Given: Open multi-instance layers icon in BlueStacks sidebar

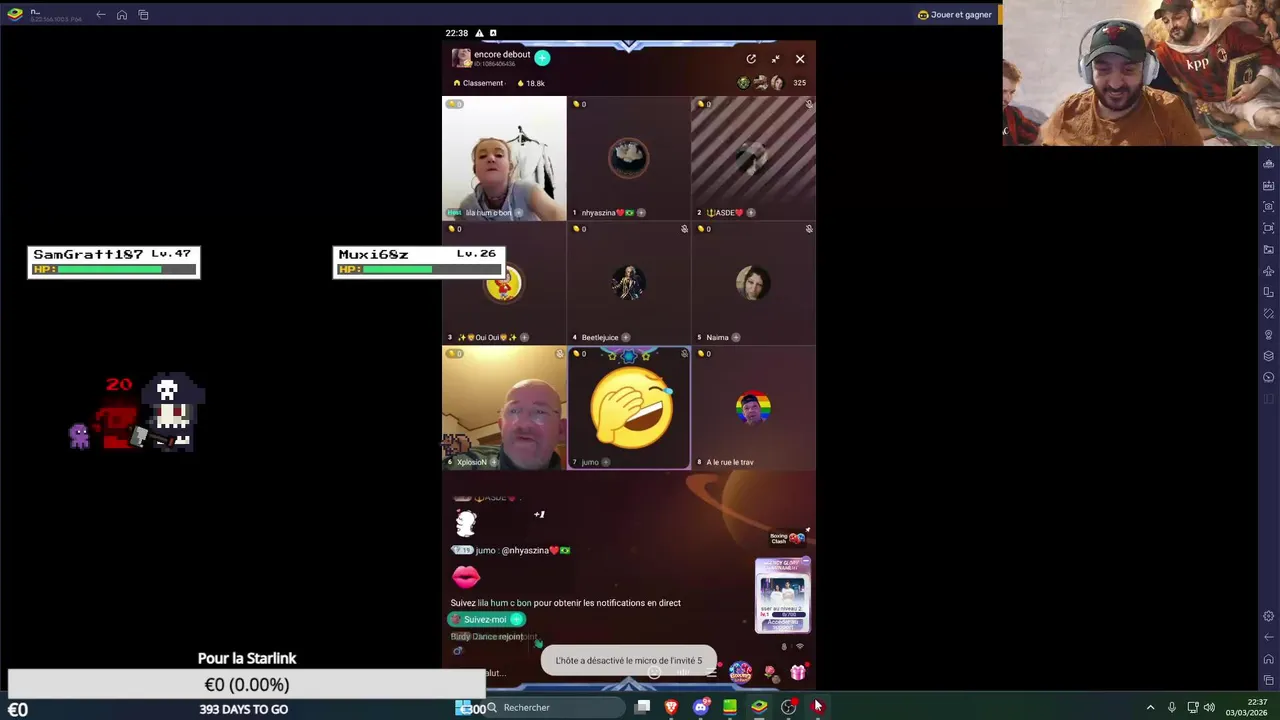Looking at the screenshot, I should pos(1269,356).
